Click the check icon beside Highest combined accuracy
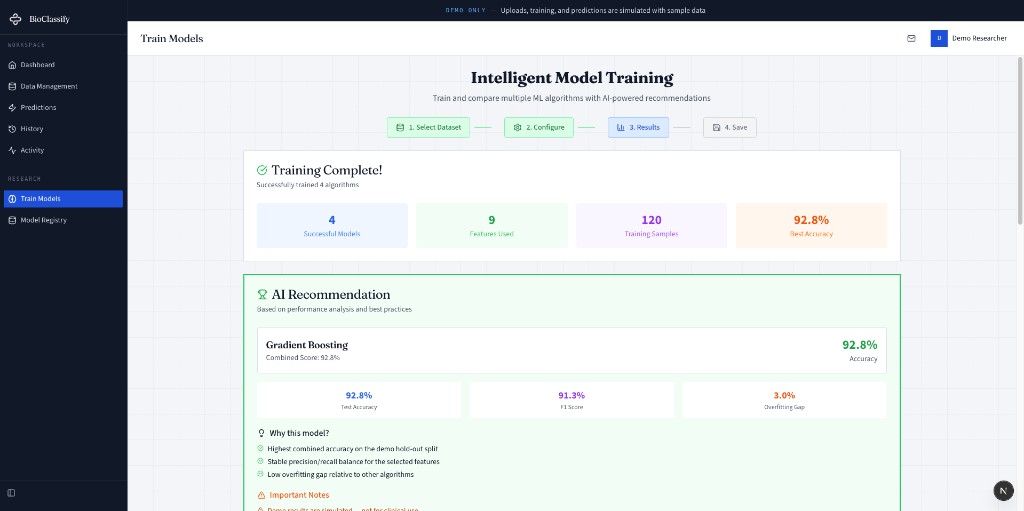 click(261, 448)
